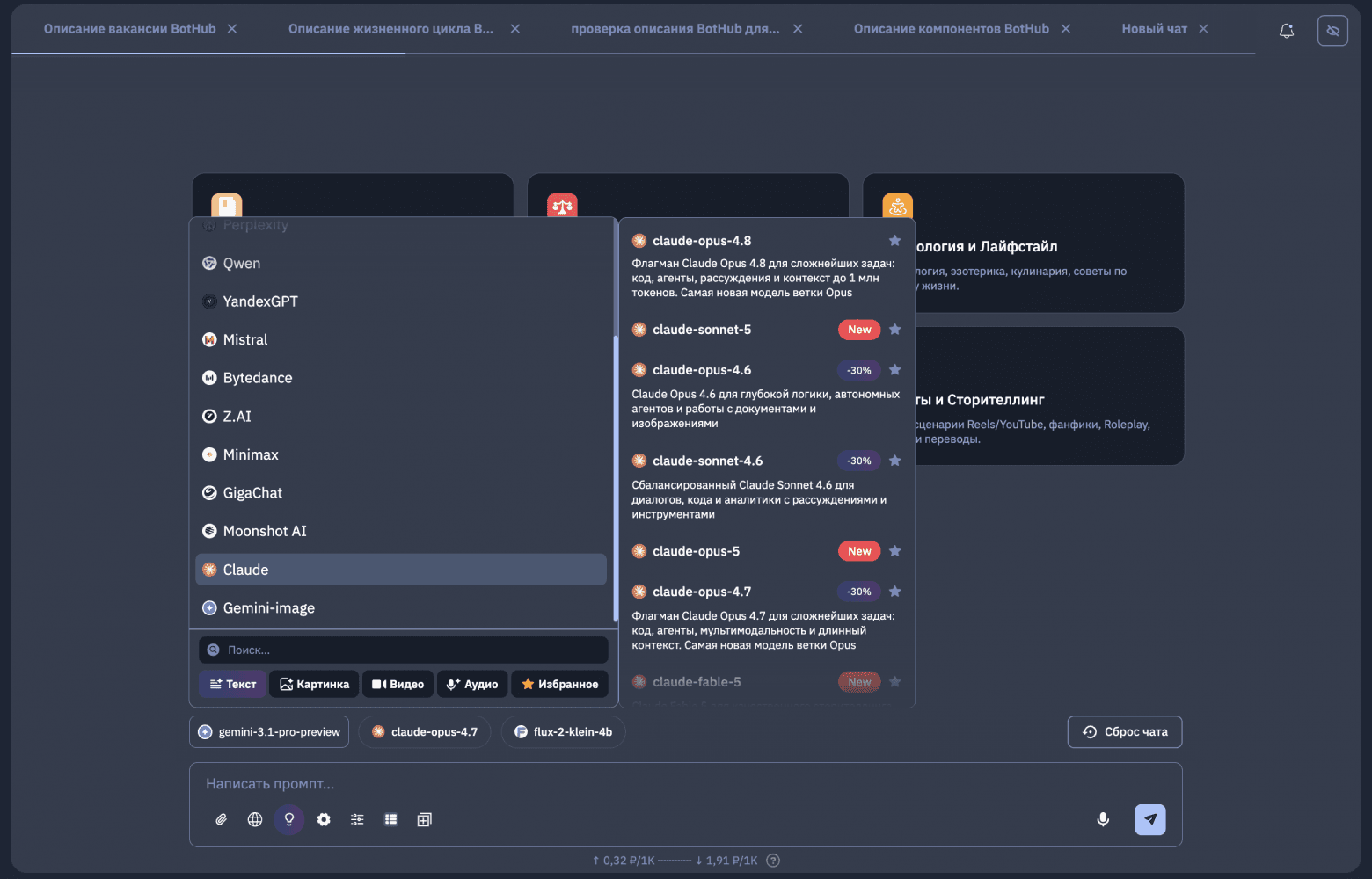Open the pricing help question-mark icon
The width and height of the screenshot is (1372, 879).
pyautogui.click(x=773, y=861)
